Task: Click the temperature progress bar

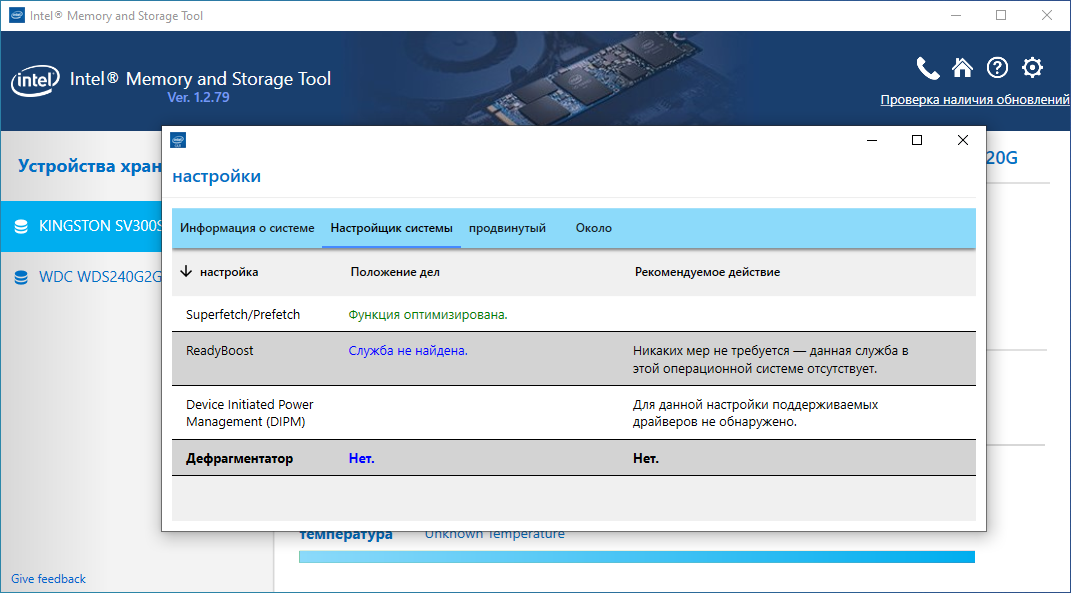Action: click(x=637, y=557)
